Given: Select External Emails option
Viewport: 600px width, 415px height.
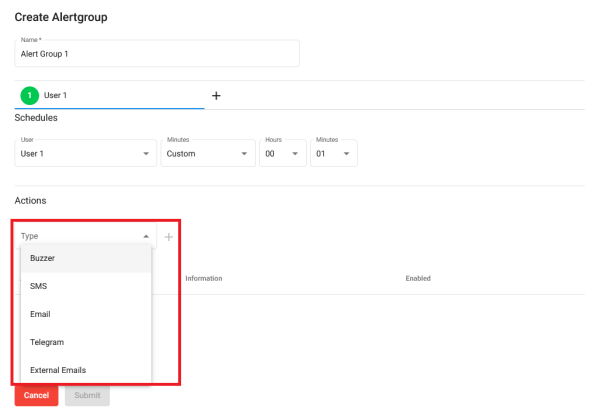Looking at the screenshot, I should [x=86, y=370].
